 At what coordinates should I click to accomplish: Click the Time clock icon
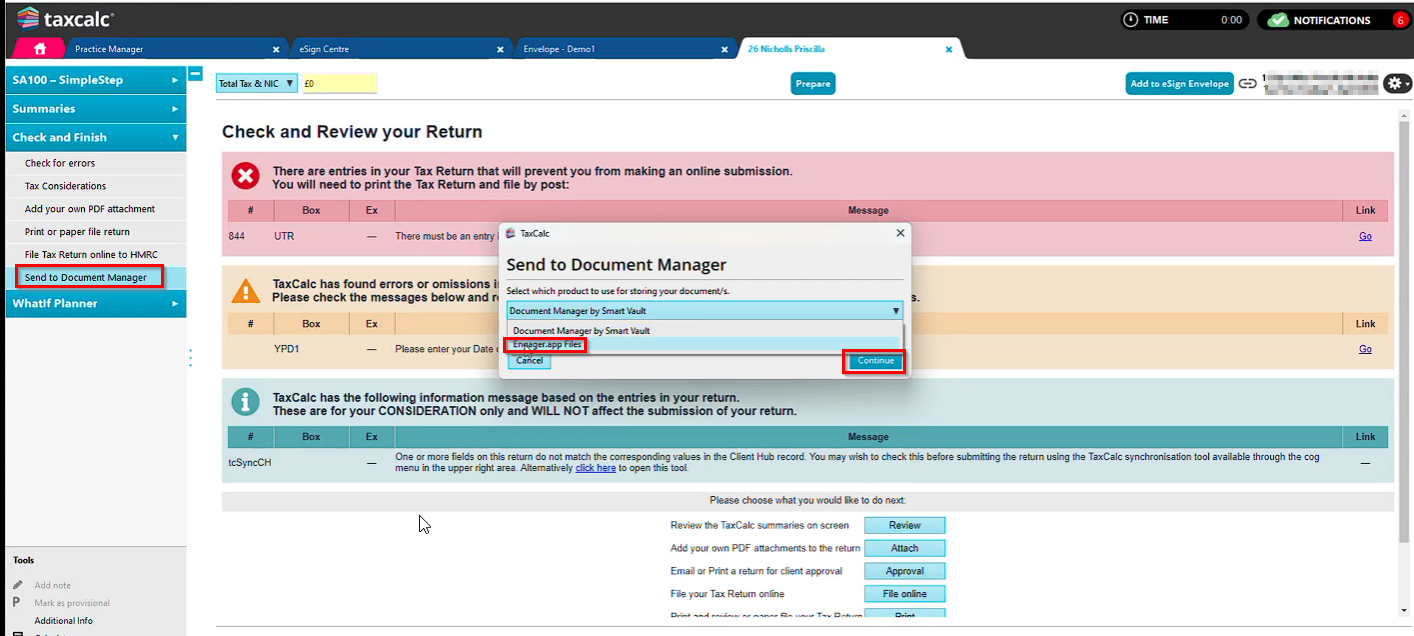coord(1130,20)
